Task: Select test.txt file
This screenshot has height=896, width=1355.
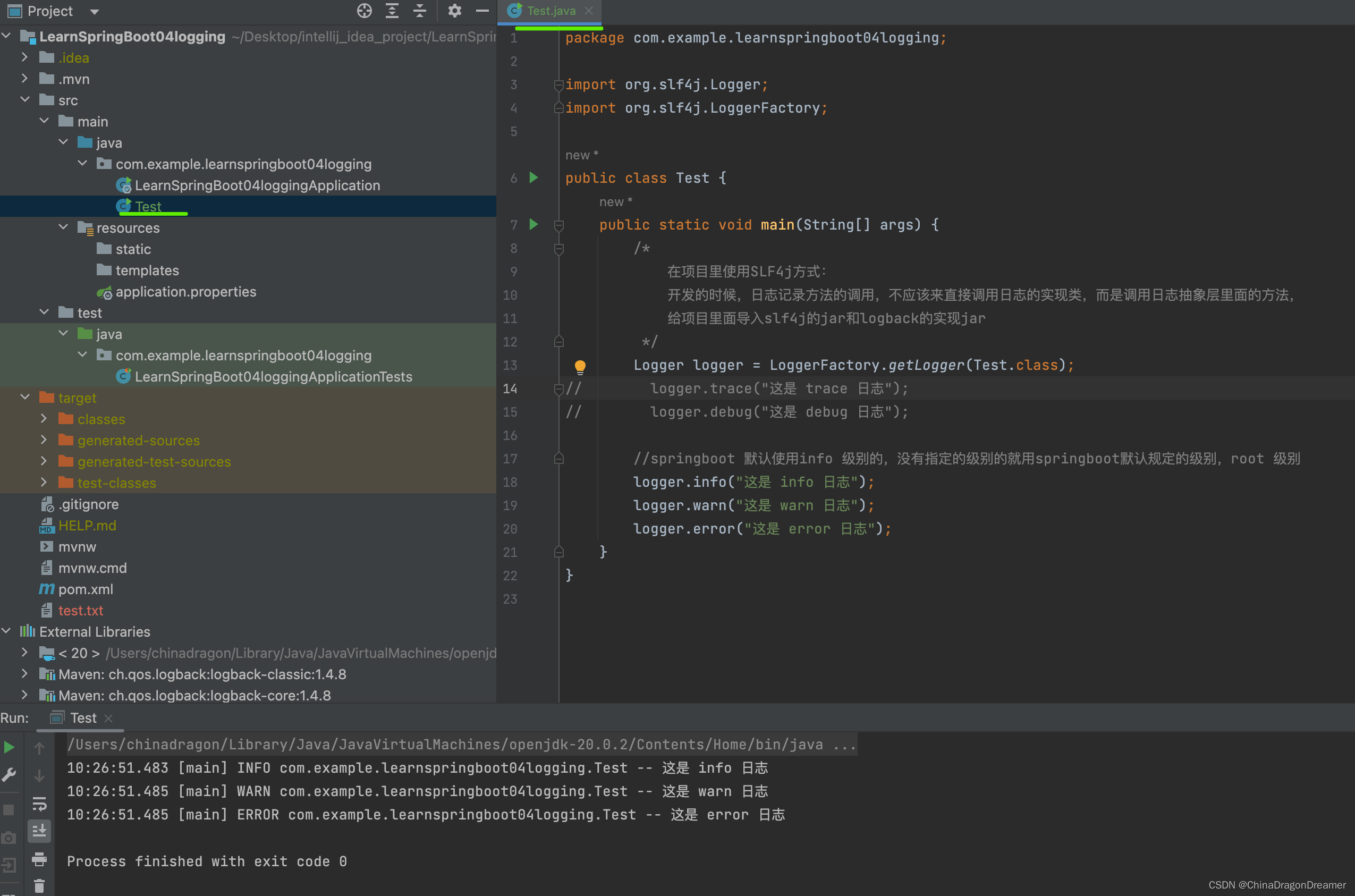Action: [80, 610]
